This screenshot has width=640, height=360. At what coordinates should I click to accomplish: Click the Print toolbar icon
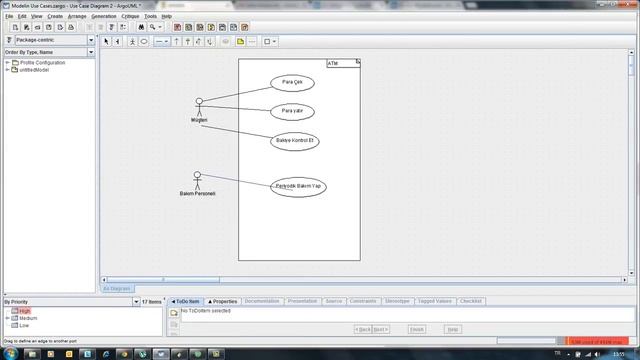[x=71, y=27]
